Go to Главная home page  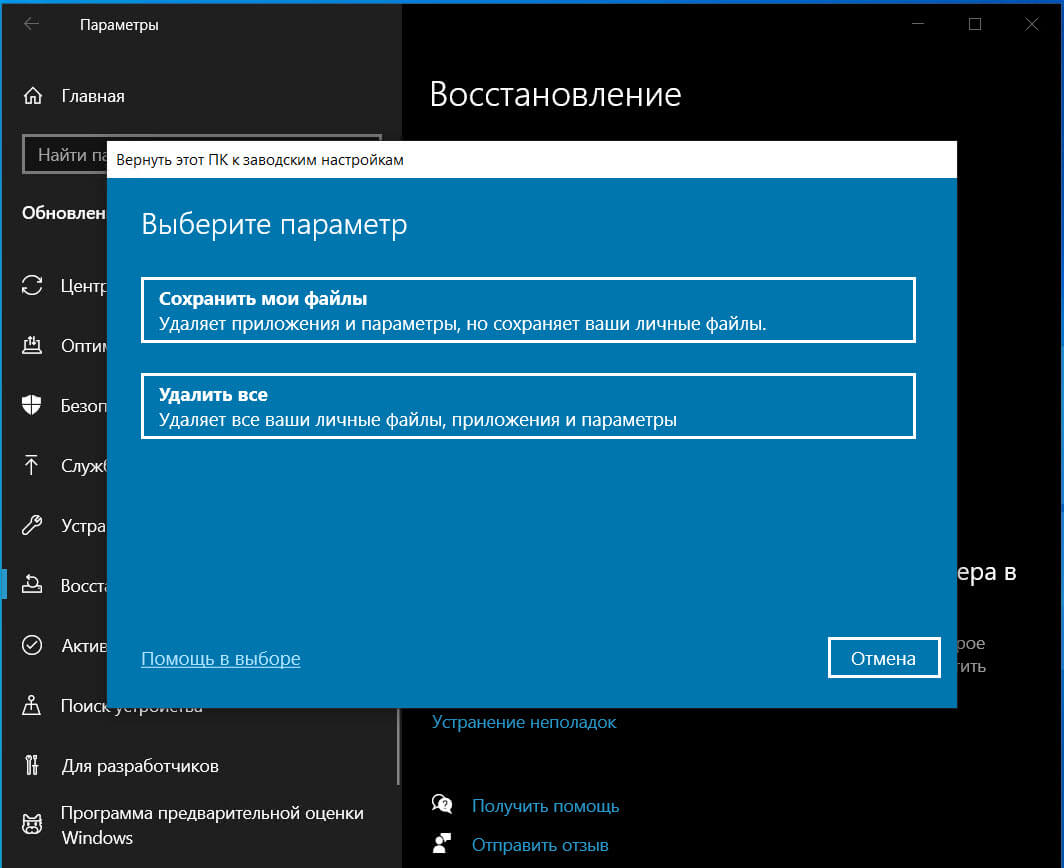coord(92,96)
